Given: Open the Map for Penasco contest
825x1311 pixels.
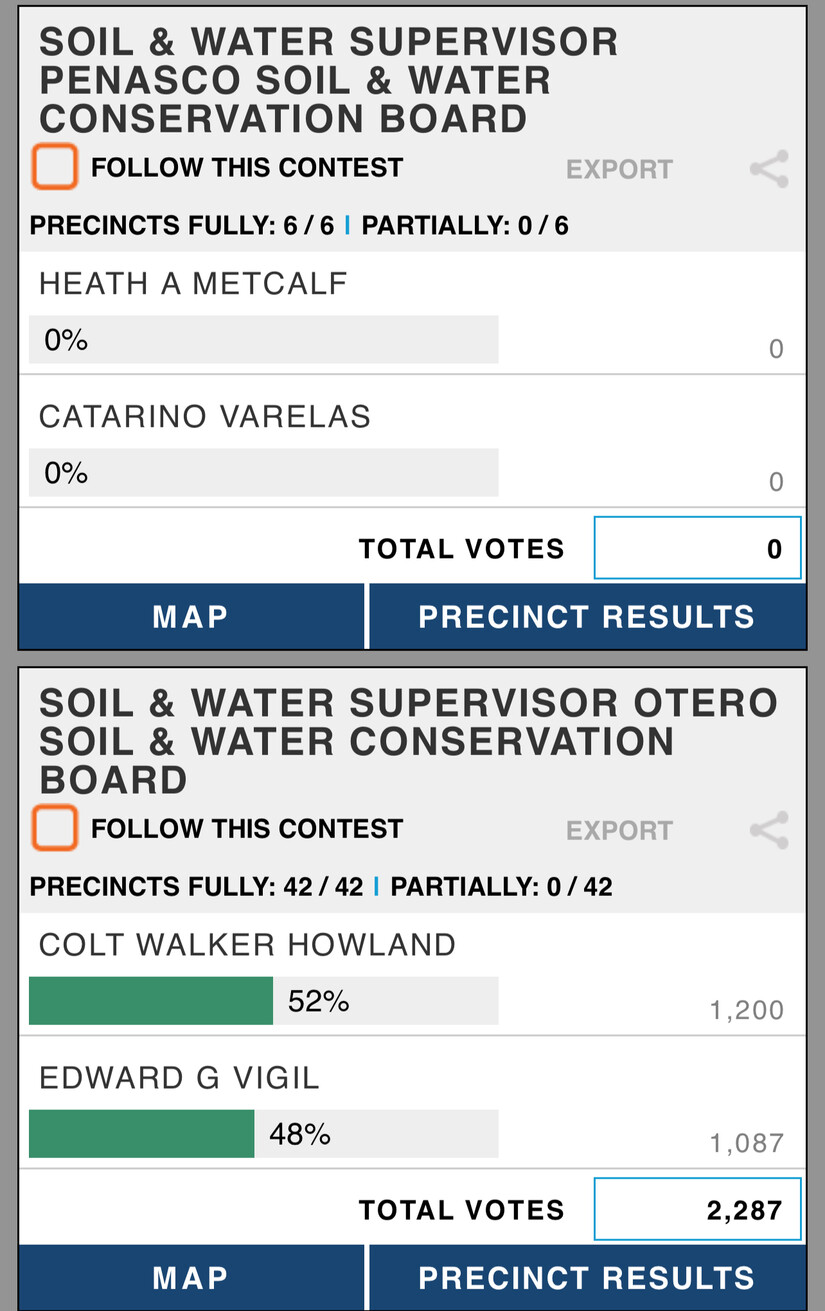Looking at the screenshot, I should point(191,616).
